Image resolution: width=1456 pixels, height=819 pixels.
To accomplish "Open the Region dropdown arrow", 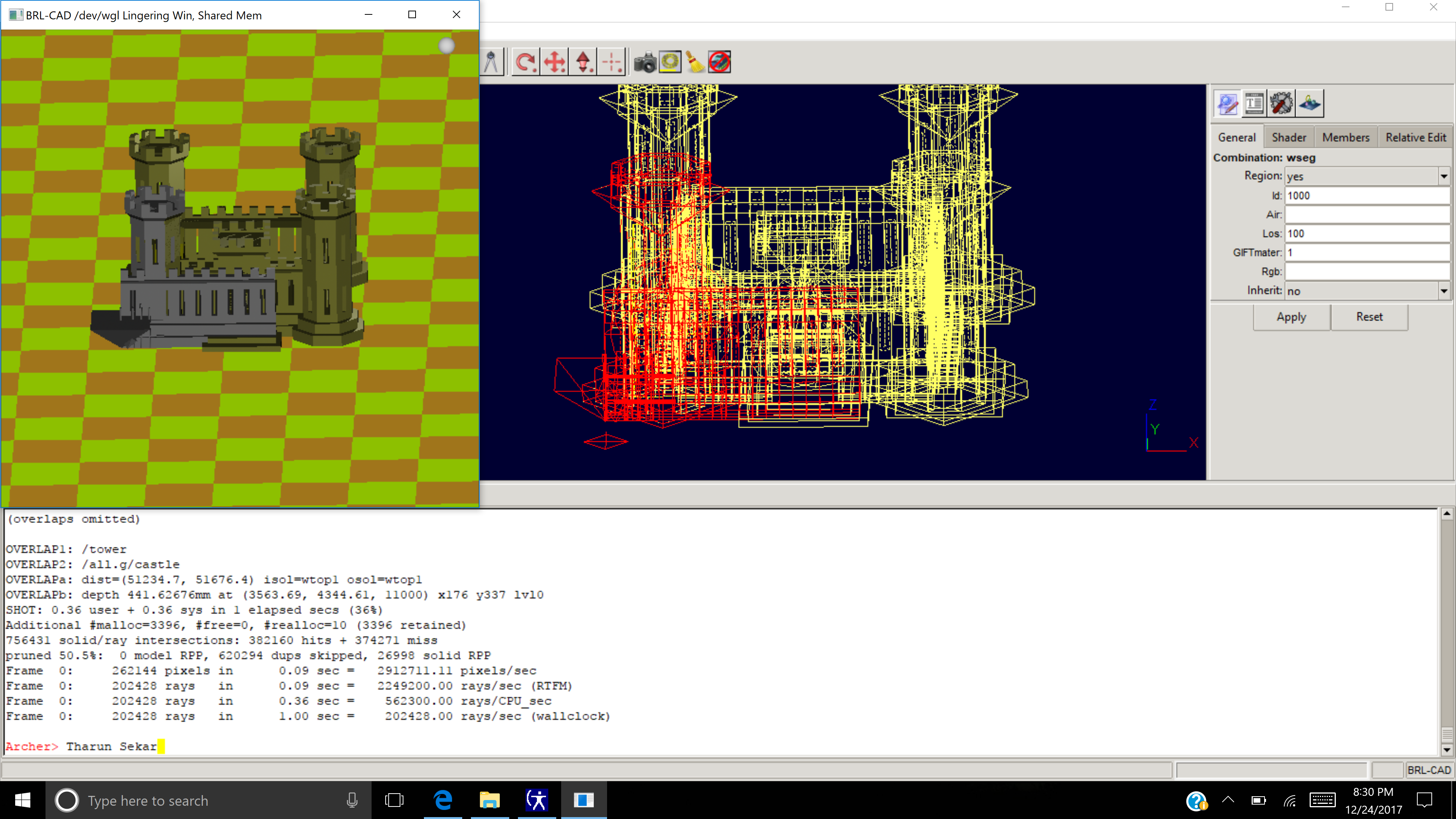I will (x=1443, y=176).
